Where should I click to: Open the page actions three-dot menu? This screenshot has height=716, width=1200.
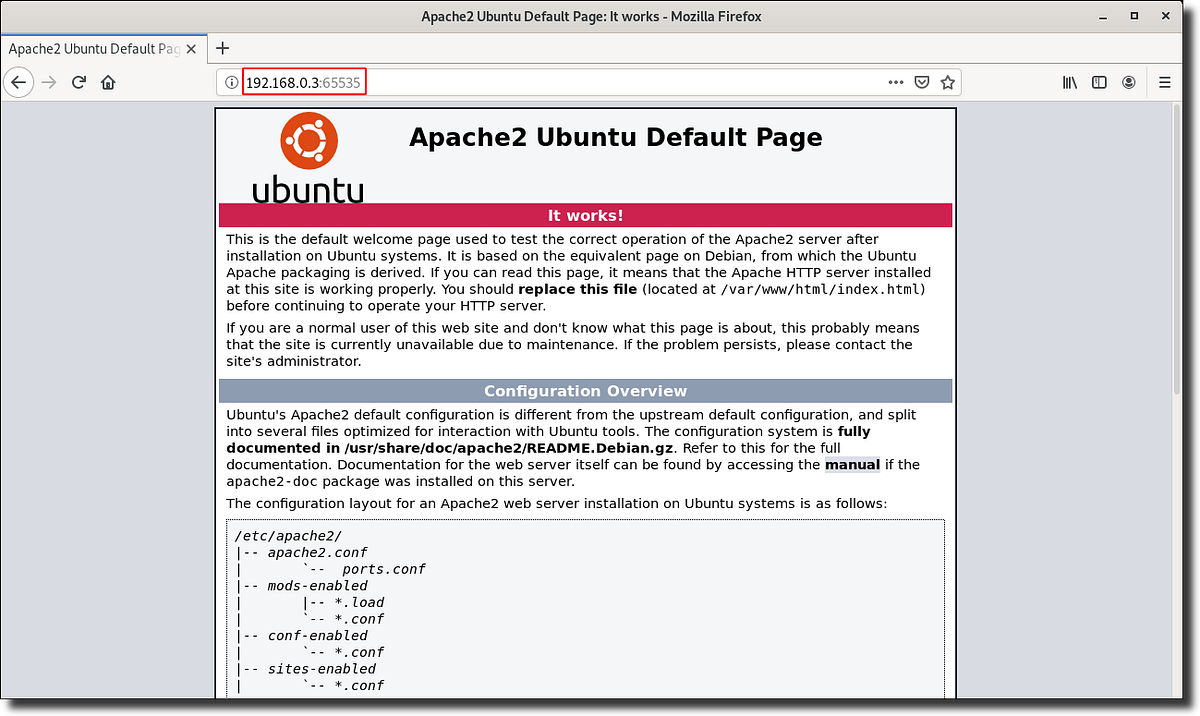coord(895,82)
